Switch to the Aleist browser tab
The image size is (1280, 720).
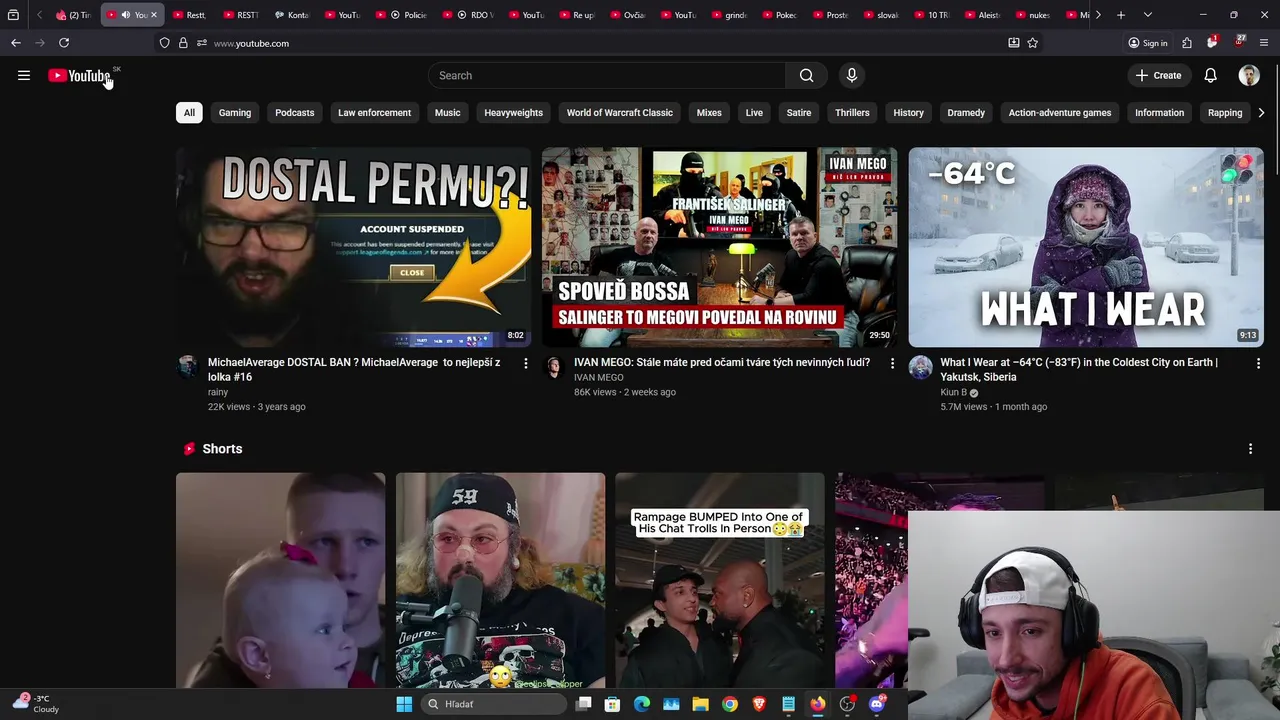(x=981, y=15)
